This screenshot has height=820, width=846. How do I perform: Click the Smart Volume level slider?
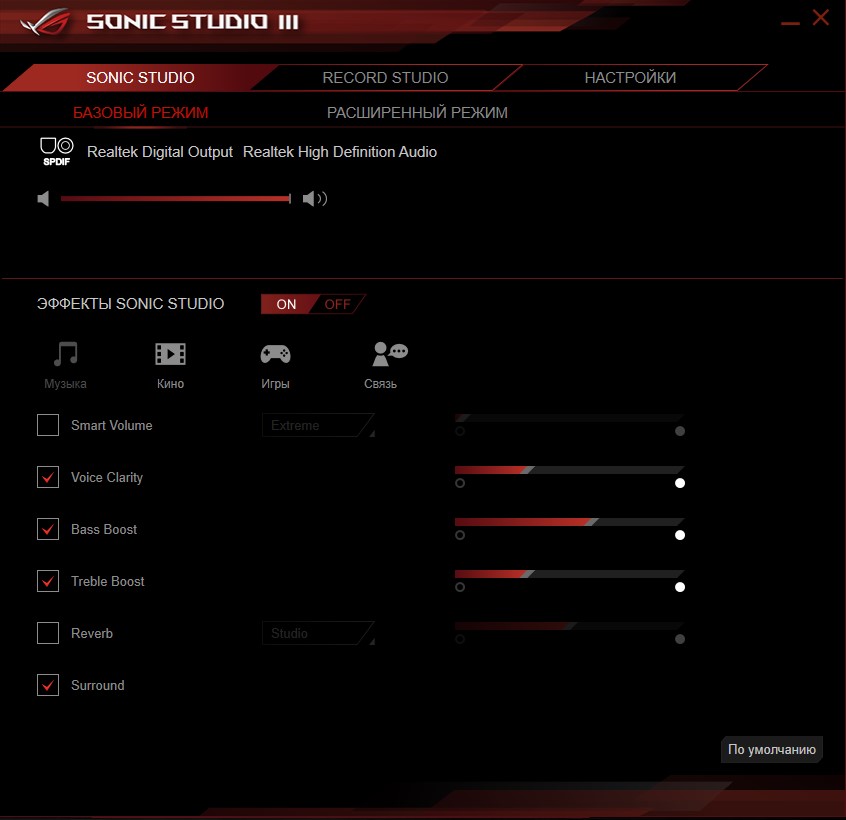pos(569,418)
